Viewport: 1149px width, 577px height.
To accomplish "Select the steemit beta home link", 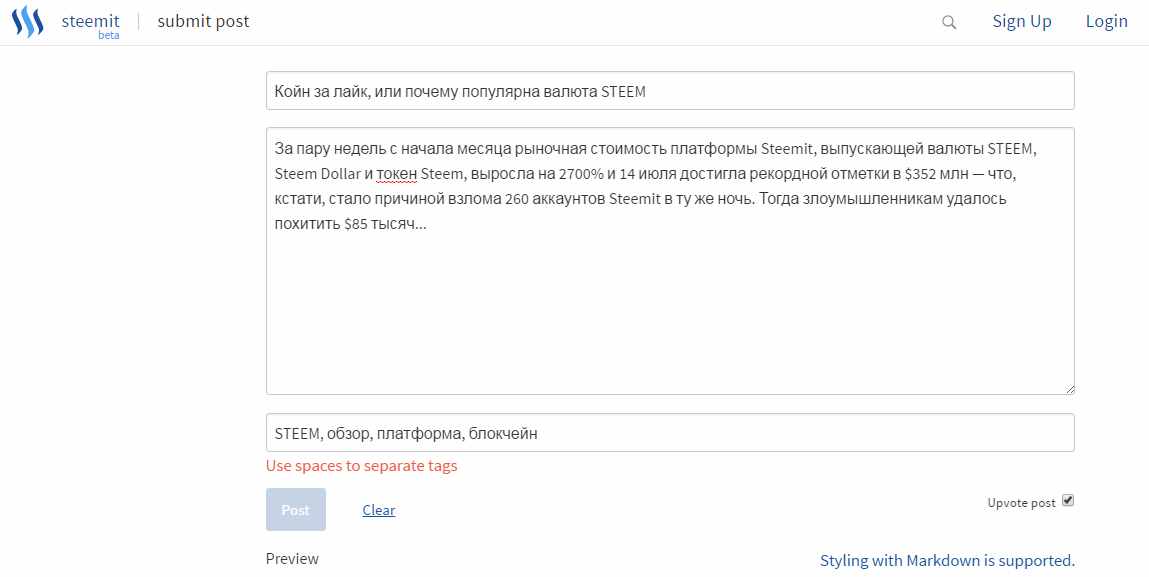I will point(90,20).
